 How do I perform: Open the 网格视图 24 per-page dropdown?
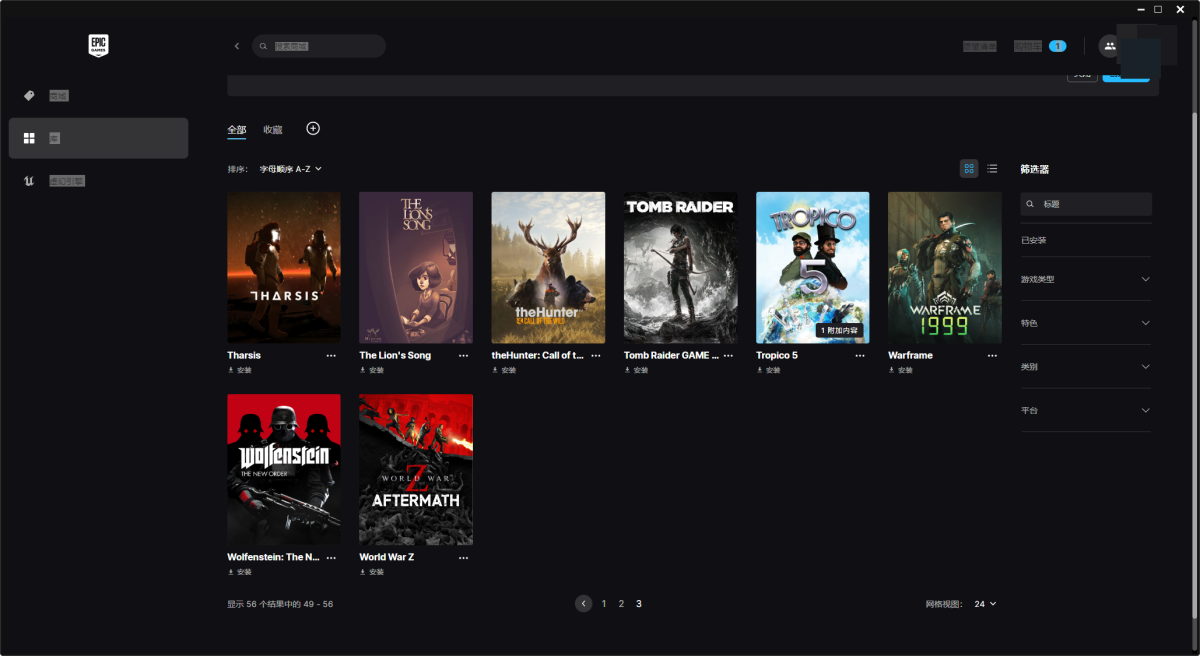click(985, 604)
